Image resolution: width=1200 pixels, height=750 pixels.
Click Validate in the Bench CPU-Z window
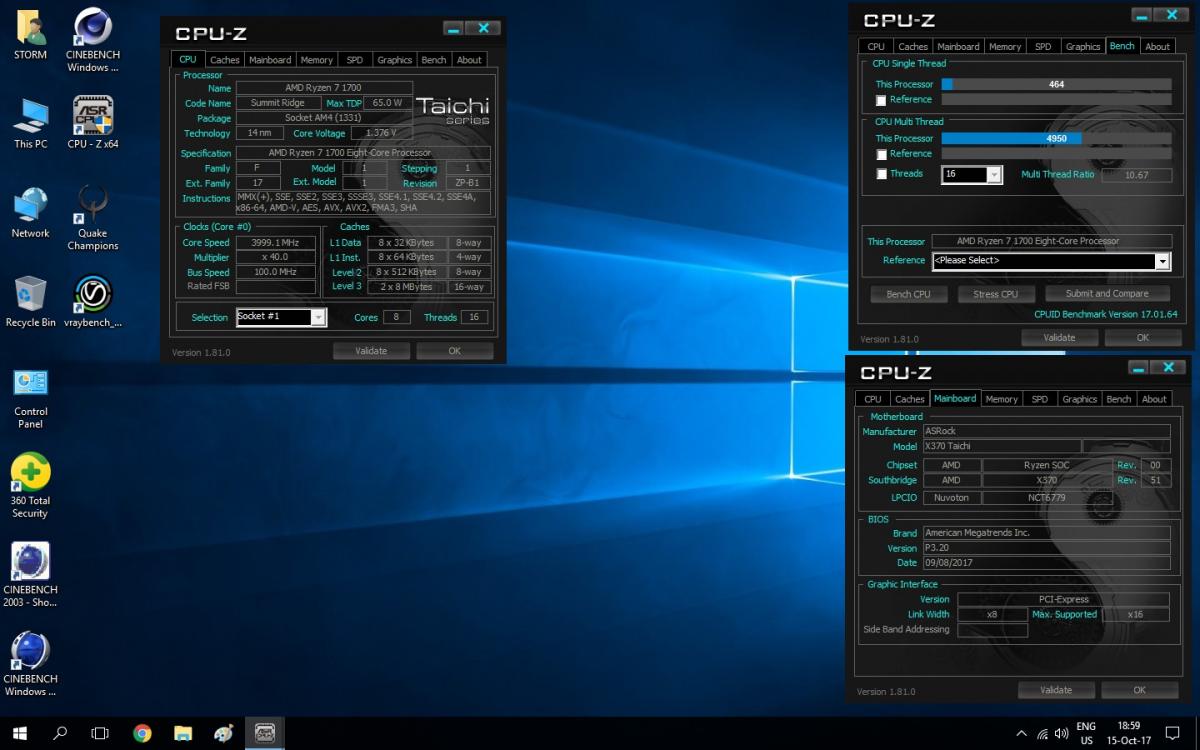(x=1059, y=338)
